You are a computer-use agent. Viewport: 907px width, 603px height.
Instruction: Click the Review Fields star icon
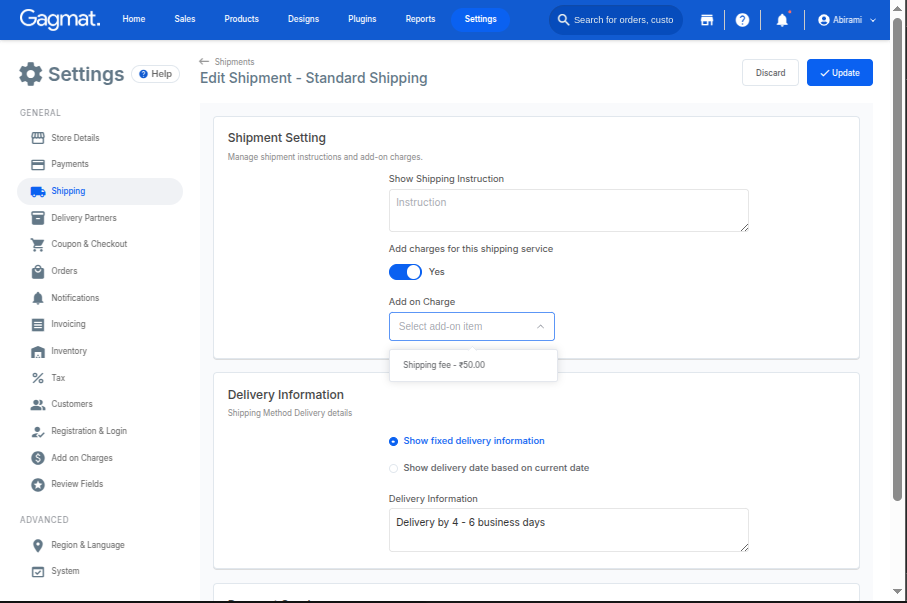[38, 484]
